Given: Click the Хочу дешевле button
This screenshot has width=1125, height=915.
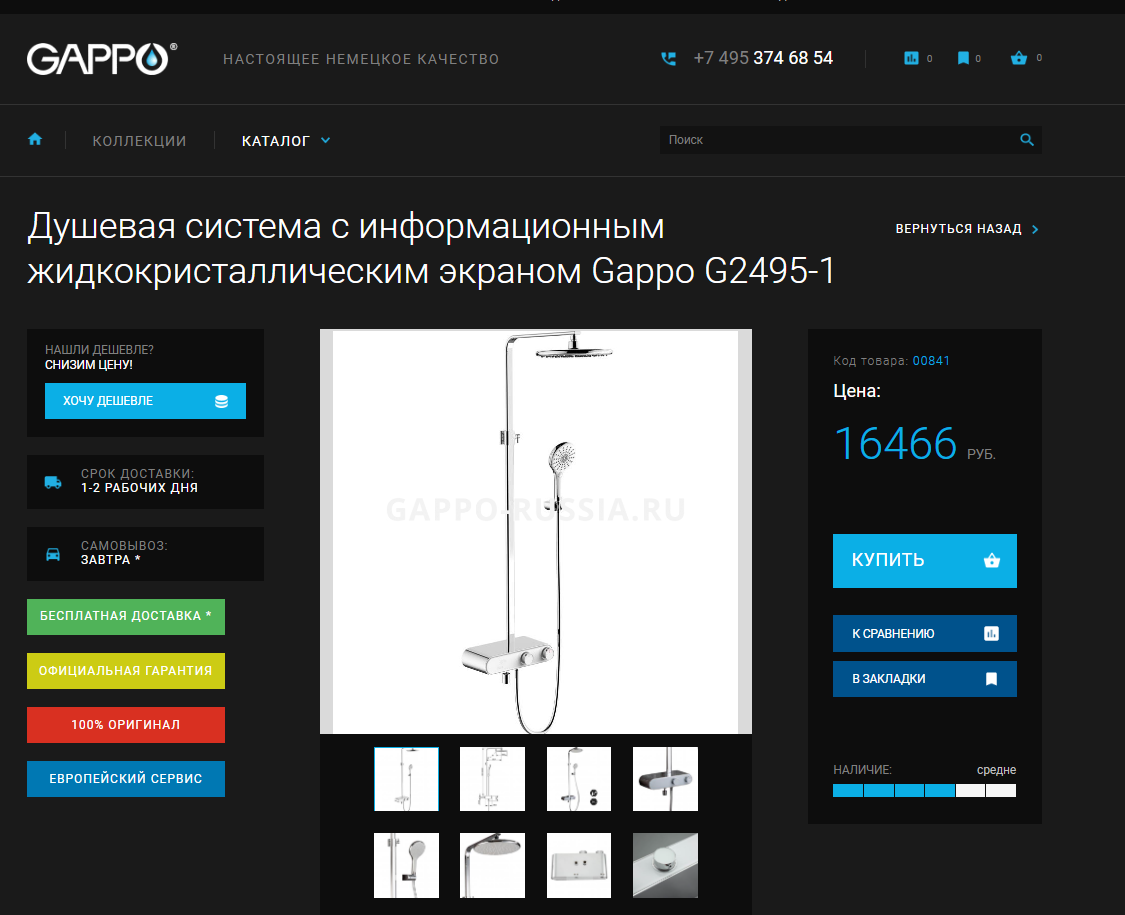Looking at the screenshot, I should tap(145, 400).
